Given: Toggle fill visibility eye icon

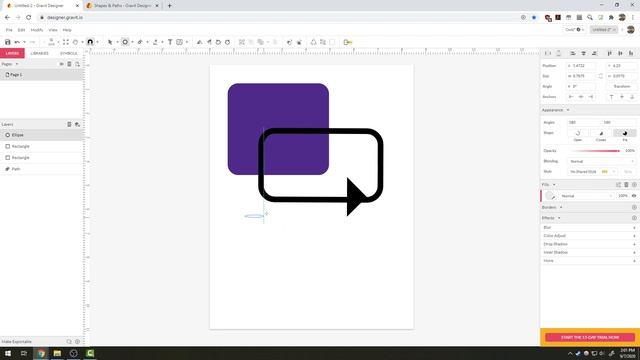Looking at the screenshot, I should (634, 196).
